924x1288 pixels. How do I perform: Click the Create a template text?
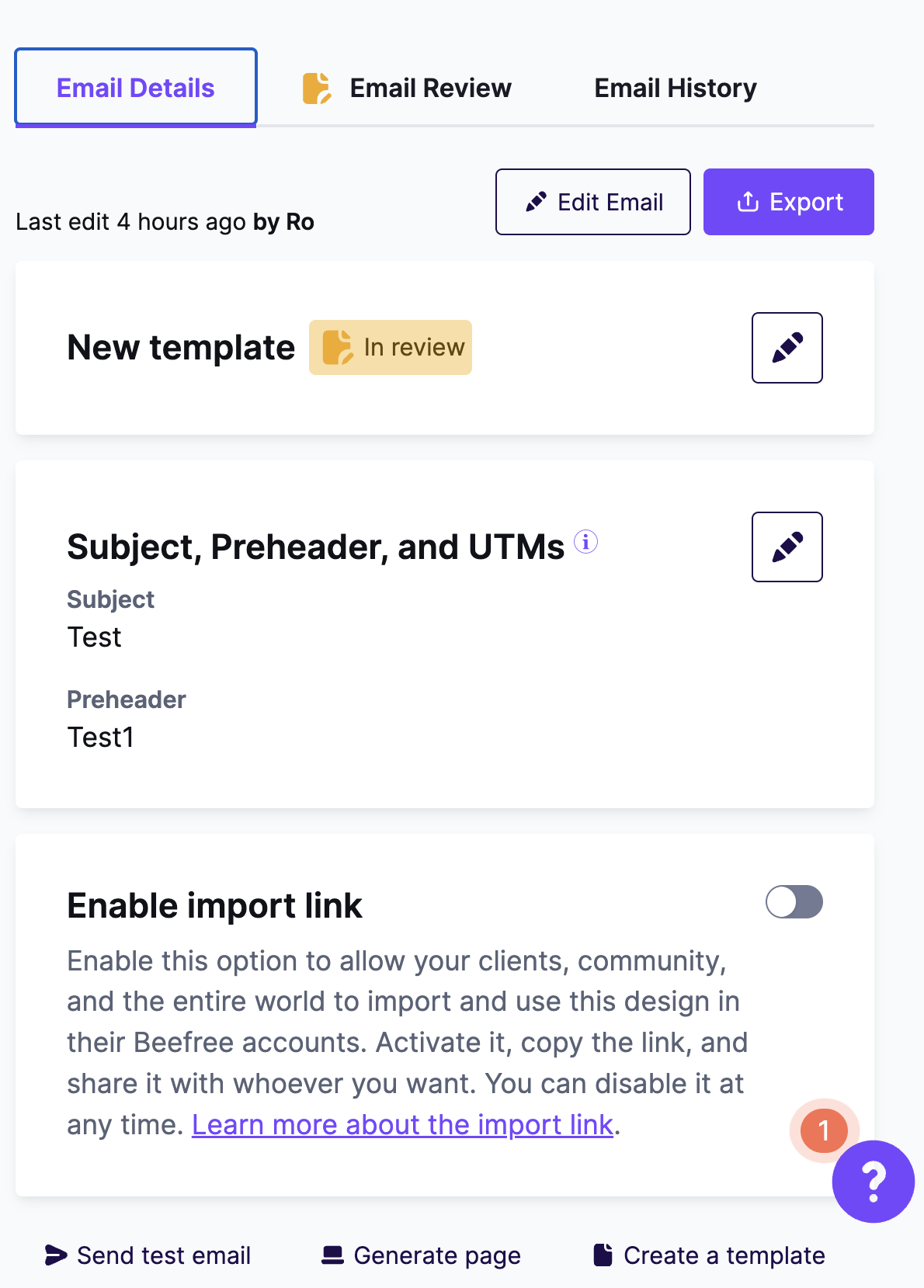(724, 1255)
